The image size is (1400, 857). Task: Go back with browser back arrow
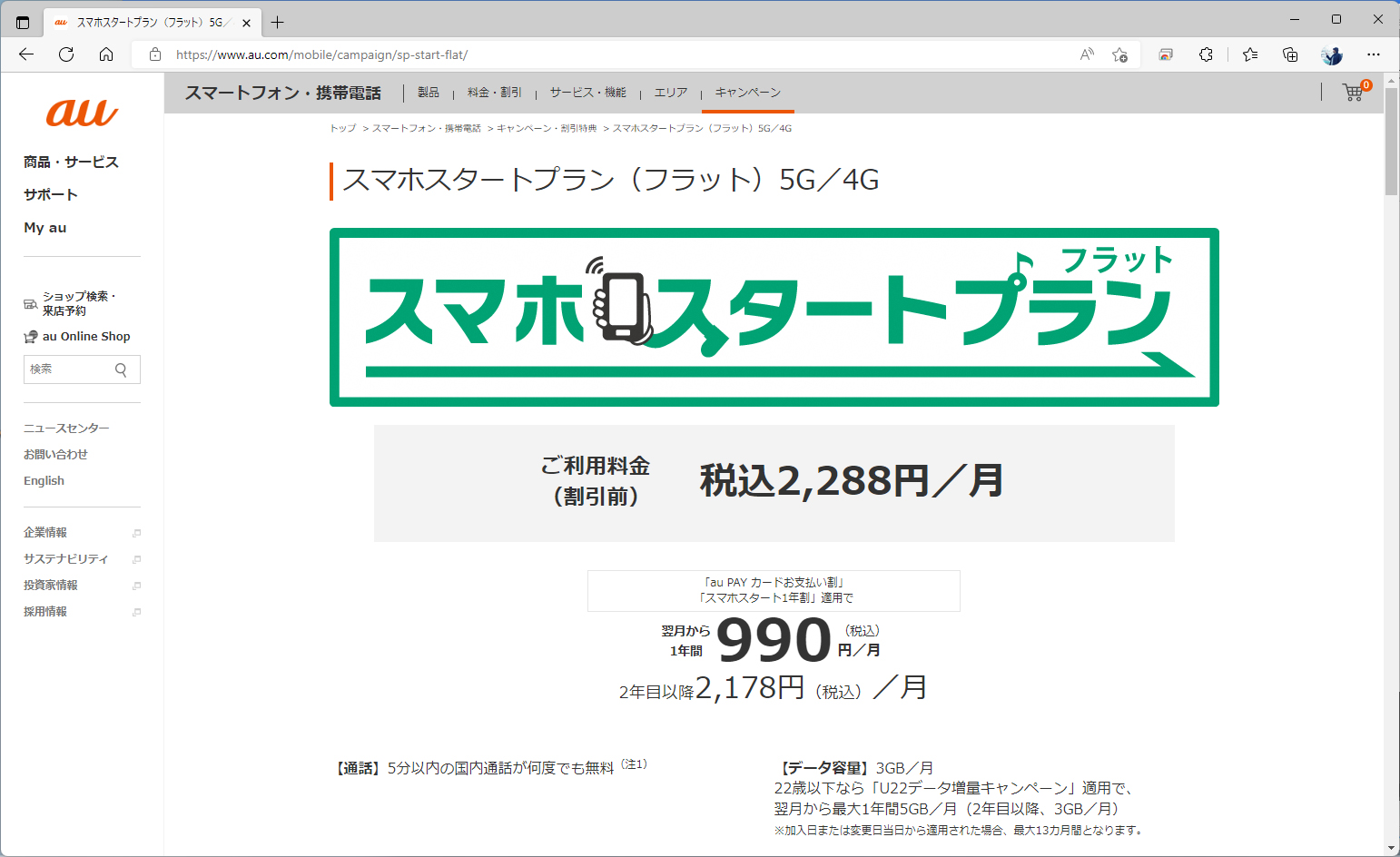(x=26, y=54)
